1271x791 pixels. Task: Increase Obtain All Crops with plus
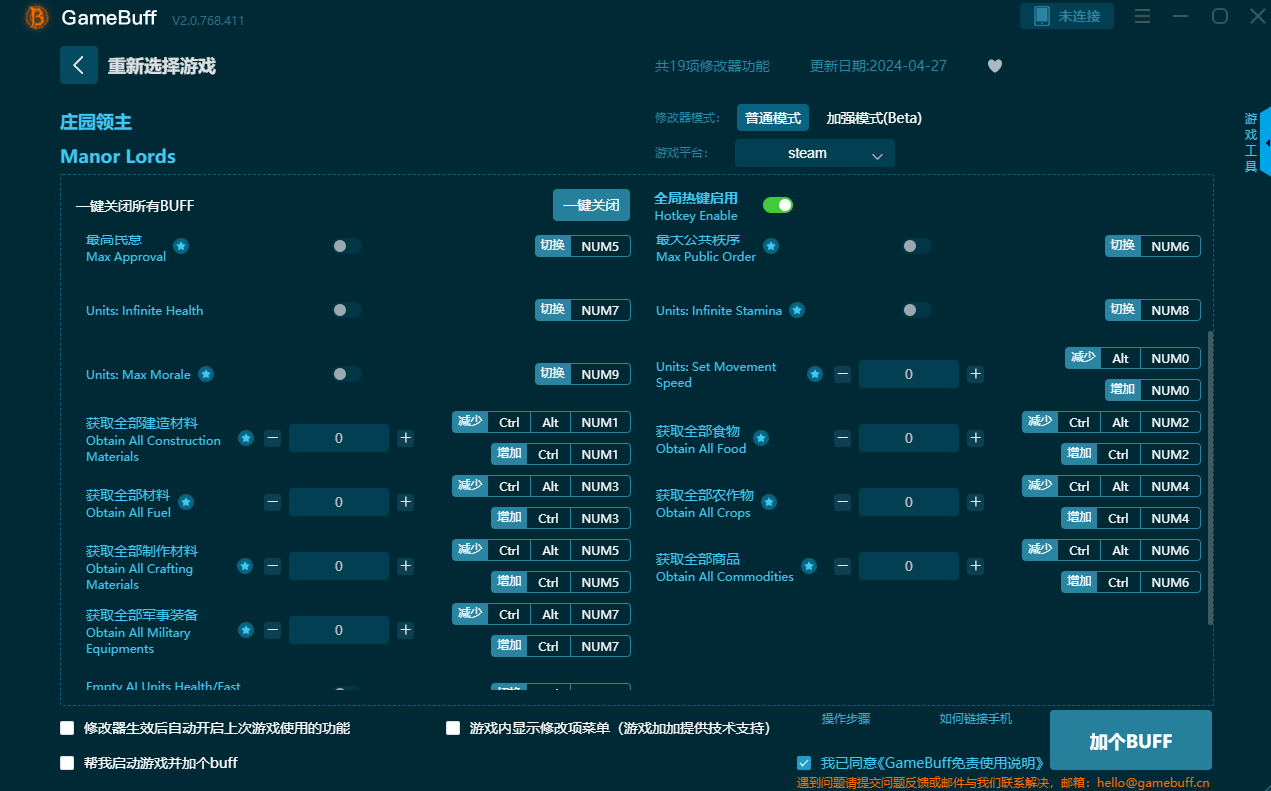[x=975, y=502]
